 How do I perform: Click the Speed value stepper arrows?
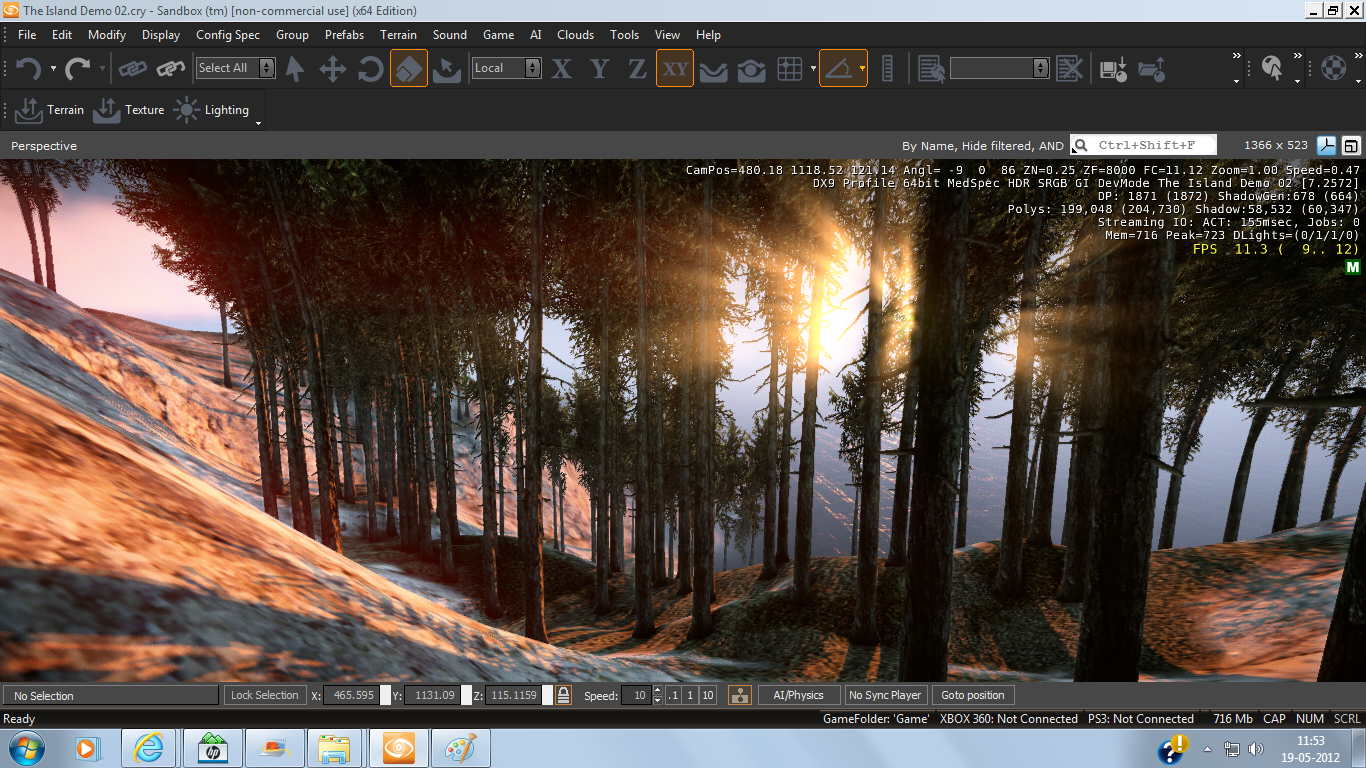(657, 695)
